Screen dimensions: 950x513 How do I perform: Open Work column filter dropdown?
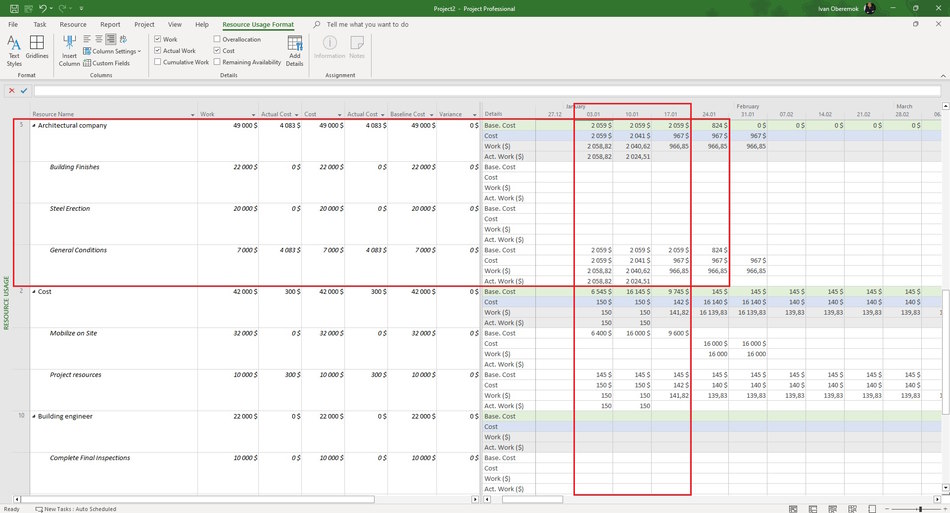(254, 114)
